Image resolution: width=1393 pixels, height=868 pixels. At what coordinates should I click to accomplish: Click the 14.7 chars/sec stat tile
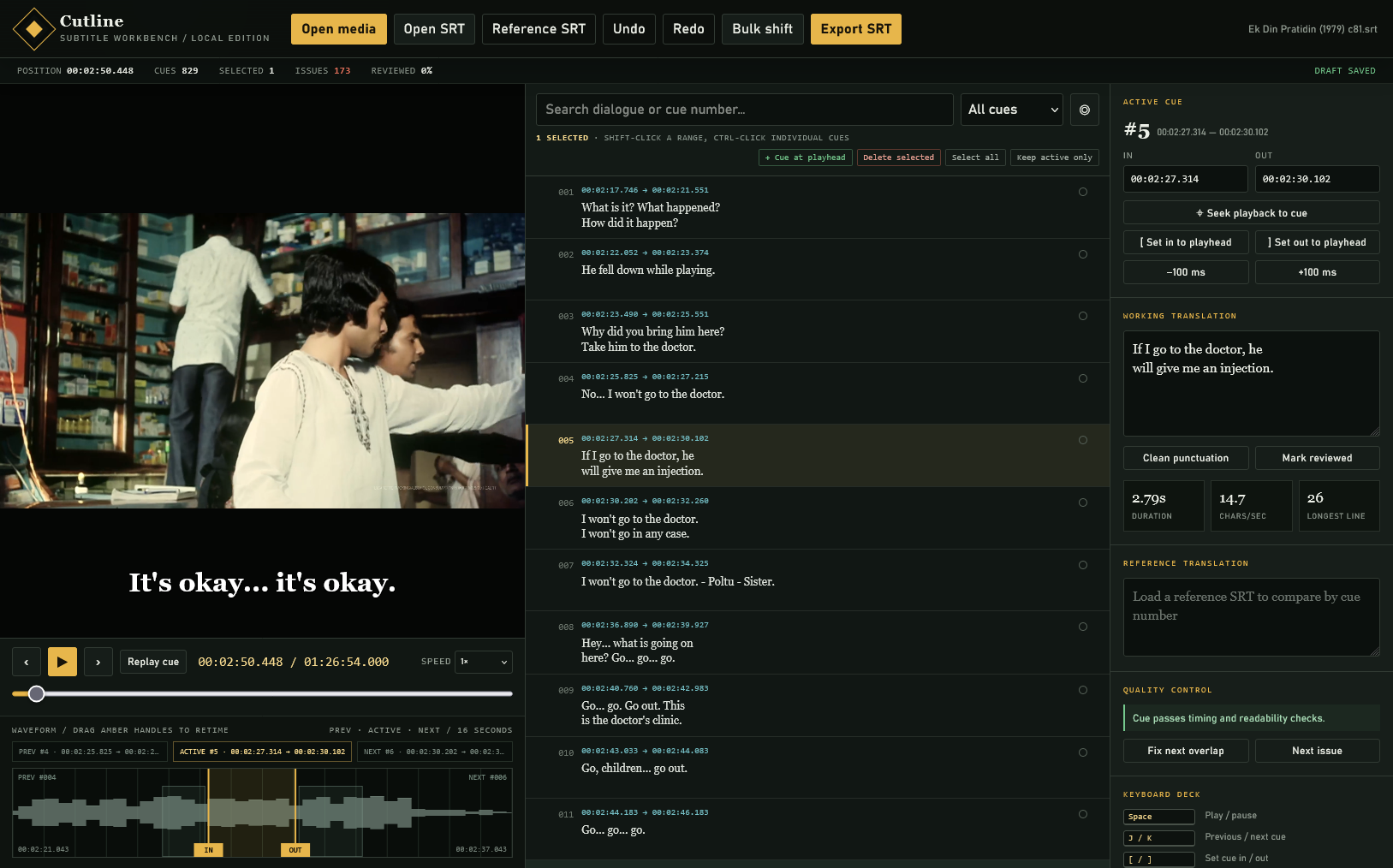1251,506
